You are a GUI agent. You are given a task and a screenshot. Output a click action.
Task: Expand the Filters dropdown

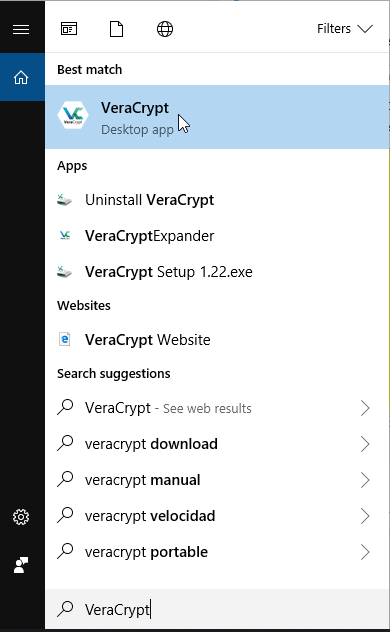tap(344, 29)
